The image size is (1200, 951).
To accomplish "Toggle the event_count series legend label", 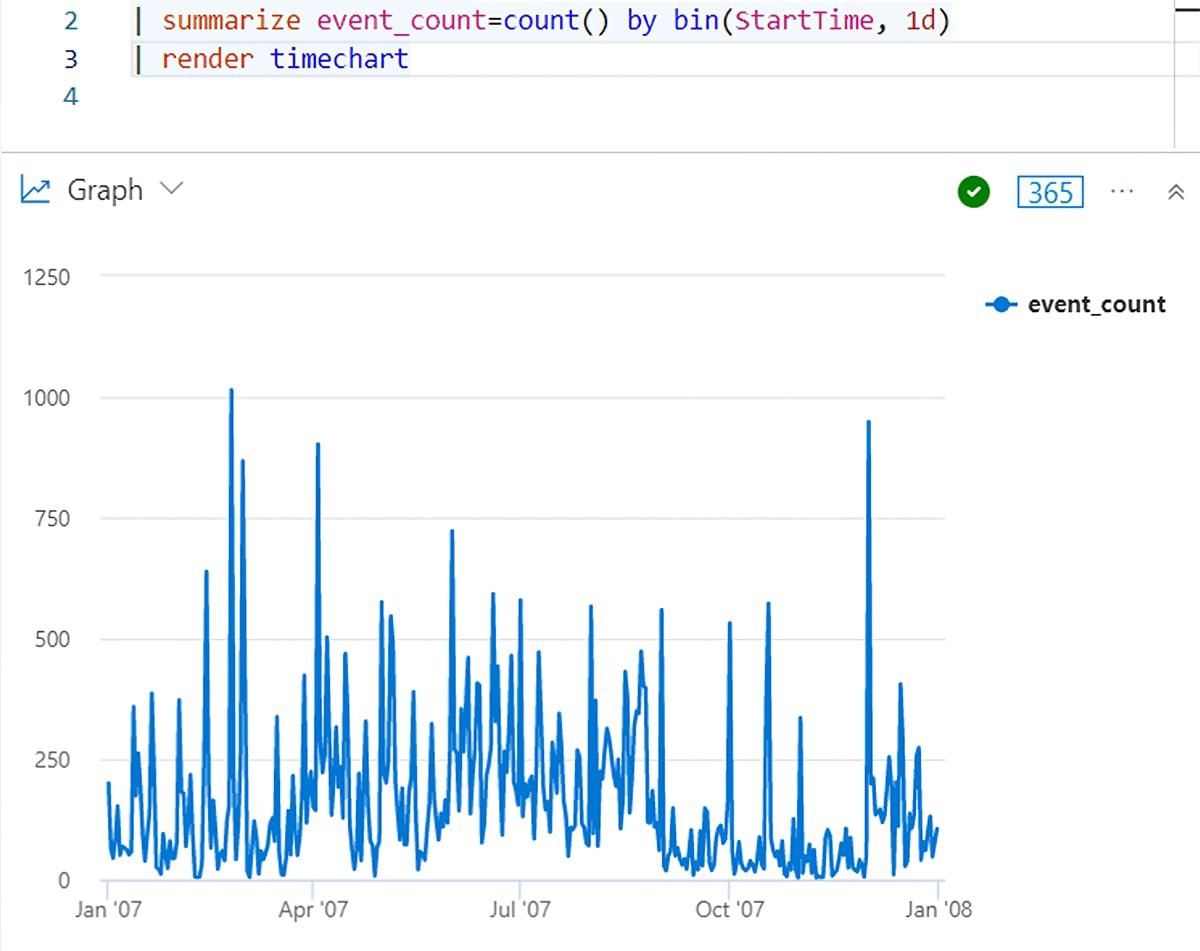I will pos(1096,305).
